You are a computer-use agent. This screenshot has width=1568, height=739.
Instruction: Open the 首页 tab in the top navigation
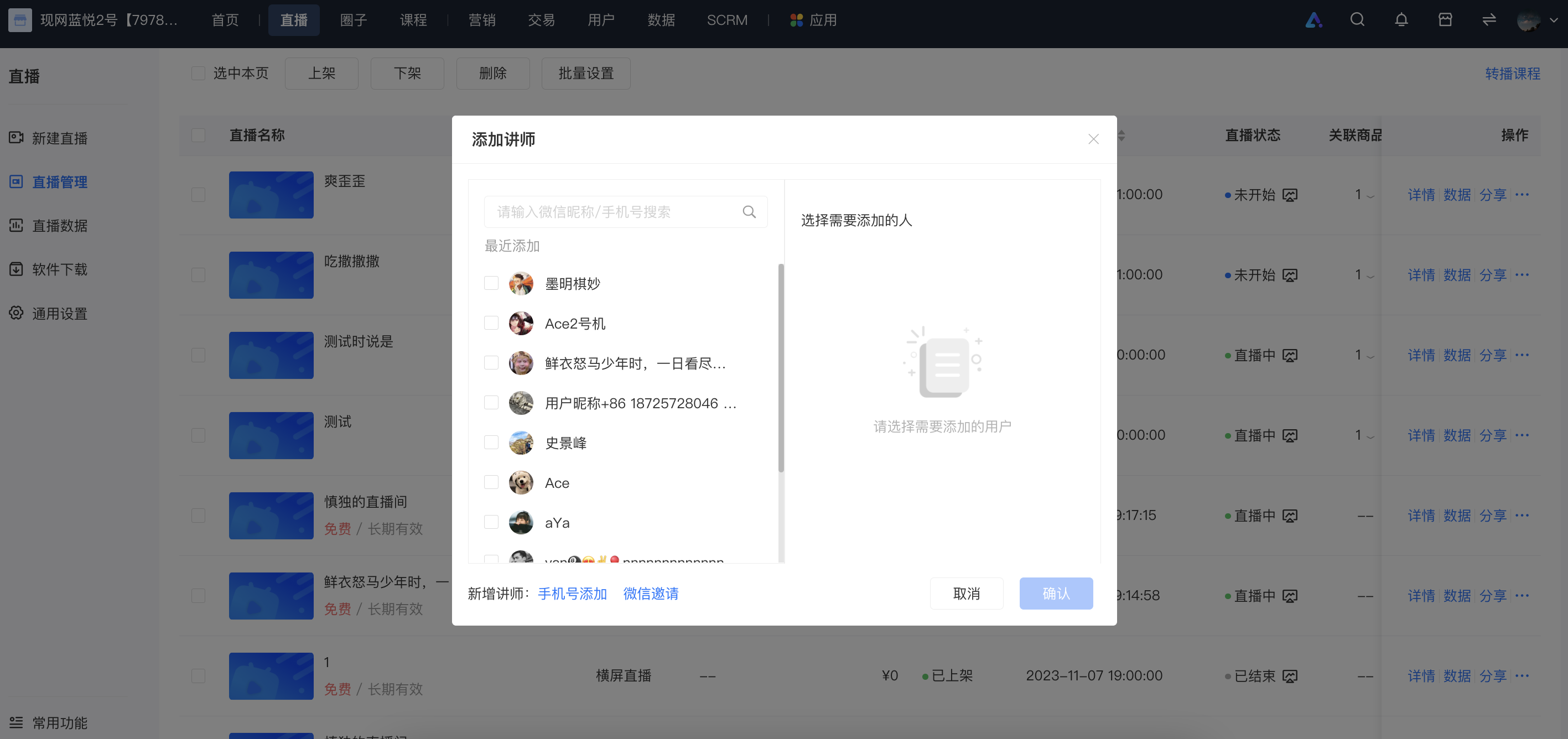(x=225, y=20)
